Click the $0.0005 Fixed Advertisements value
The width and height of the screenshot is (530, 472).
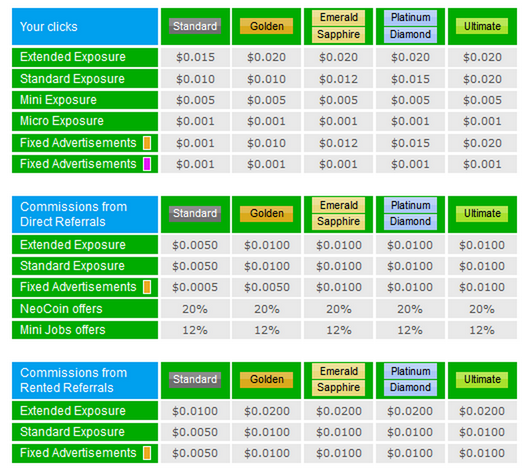(x=195, y=287)
